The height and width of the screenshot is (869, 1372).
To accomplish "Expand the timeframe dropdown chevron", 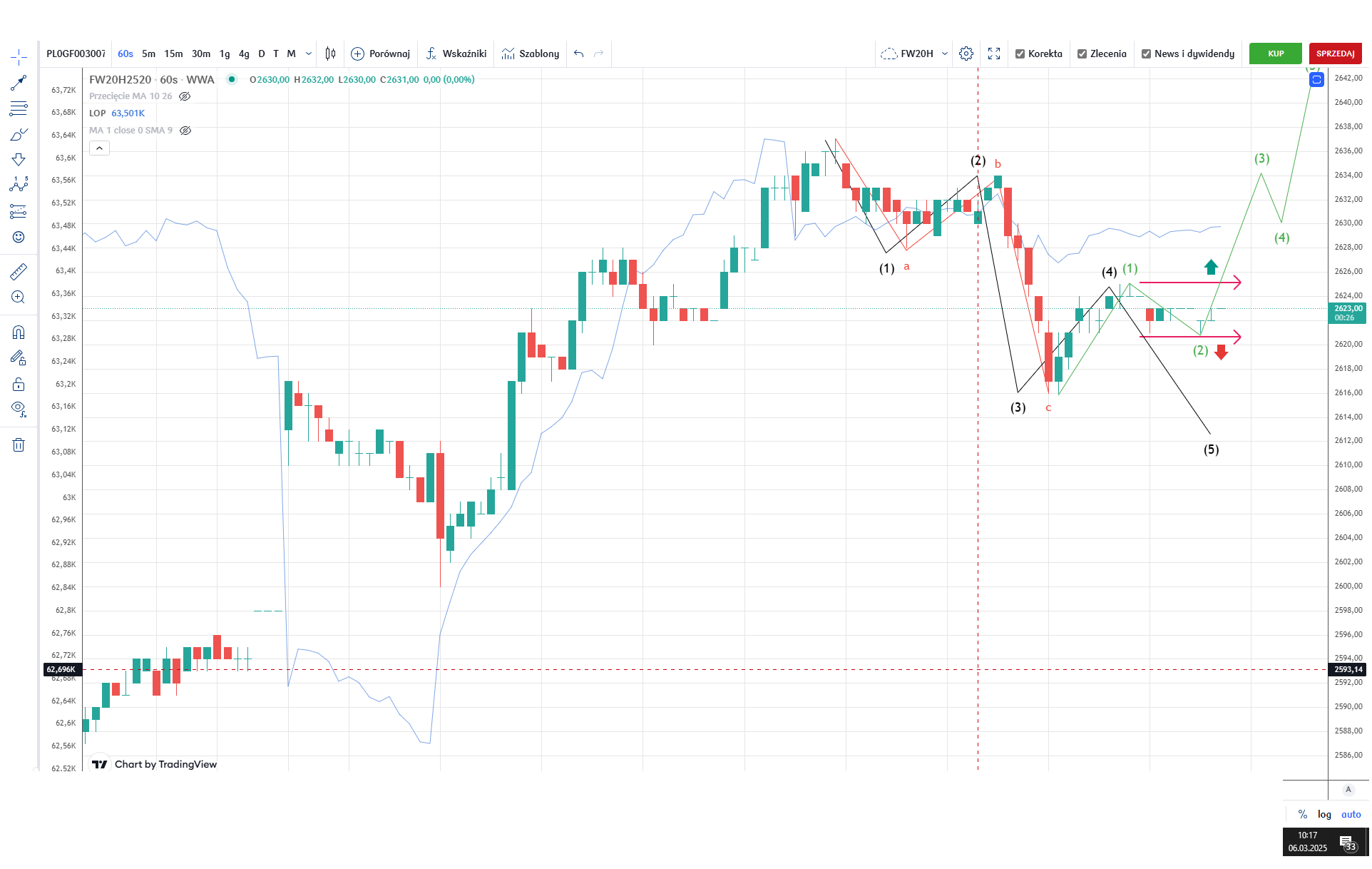I will (x=309, y=54).
